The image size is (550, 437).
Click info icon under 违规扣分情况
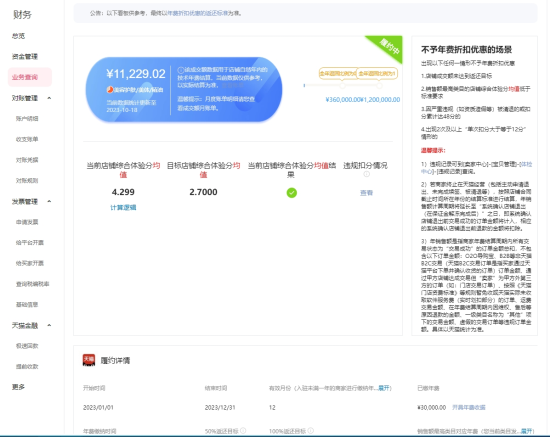coord(366,174)
